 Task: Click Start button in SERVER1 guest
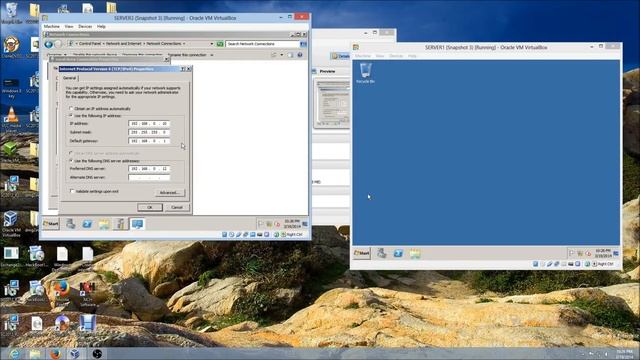pos(362,253)
